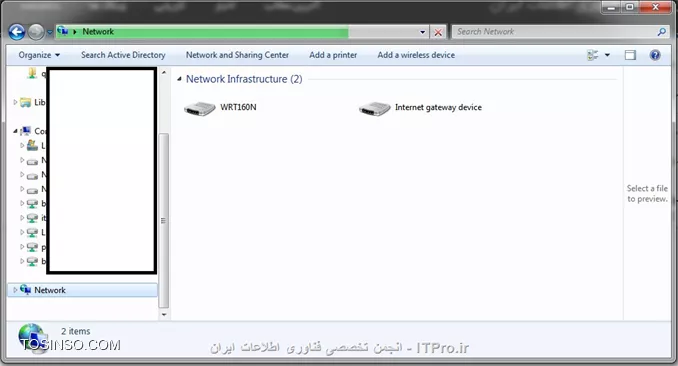The image size is (678, 366).
Task: Click the Network icon in navigation pane
Action: tap(26, 289)
